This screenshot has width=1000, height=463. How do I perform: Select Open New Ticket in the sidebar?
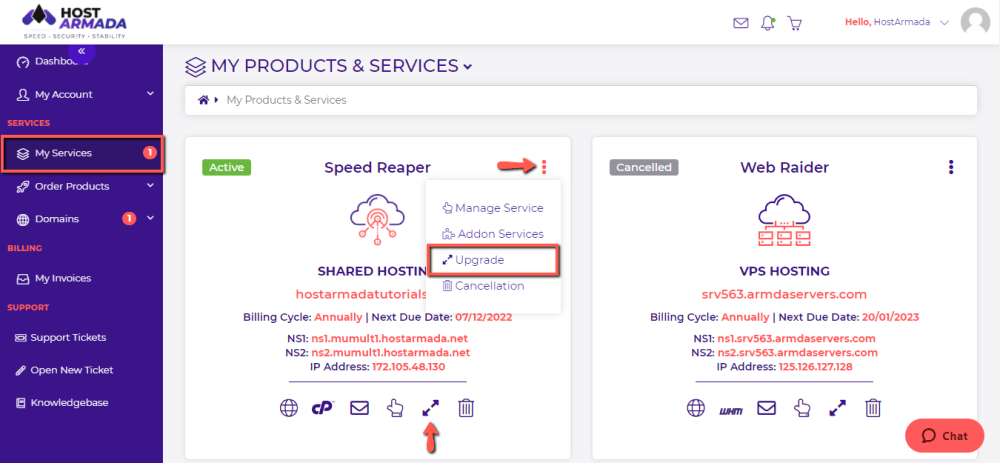tap(64, 370)
